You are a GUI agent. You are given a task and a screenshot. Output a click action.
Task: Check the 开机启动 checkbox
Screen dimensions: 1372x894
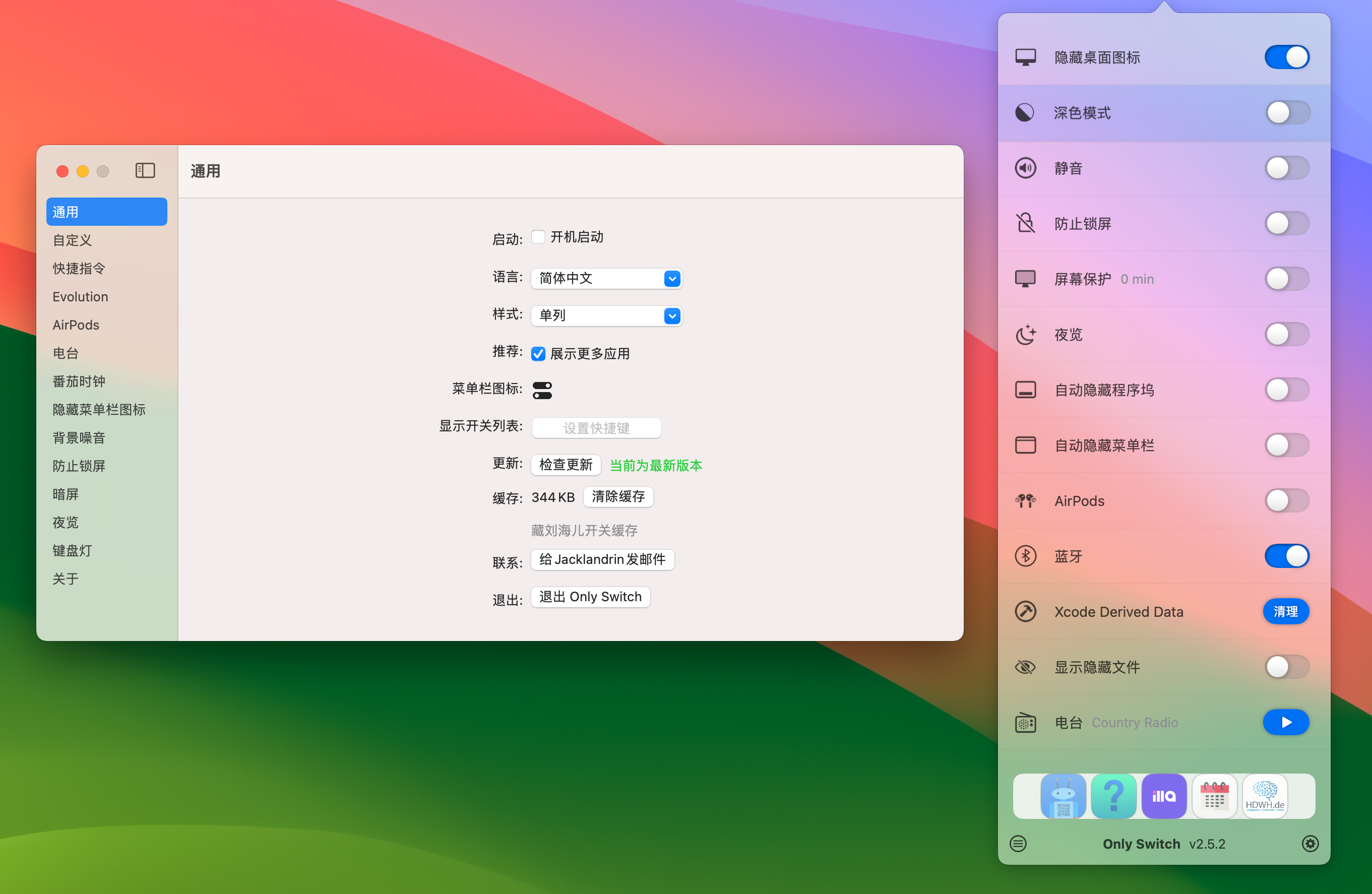(x=537, y=236)
